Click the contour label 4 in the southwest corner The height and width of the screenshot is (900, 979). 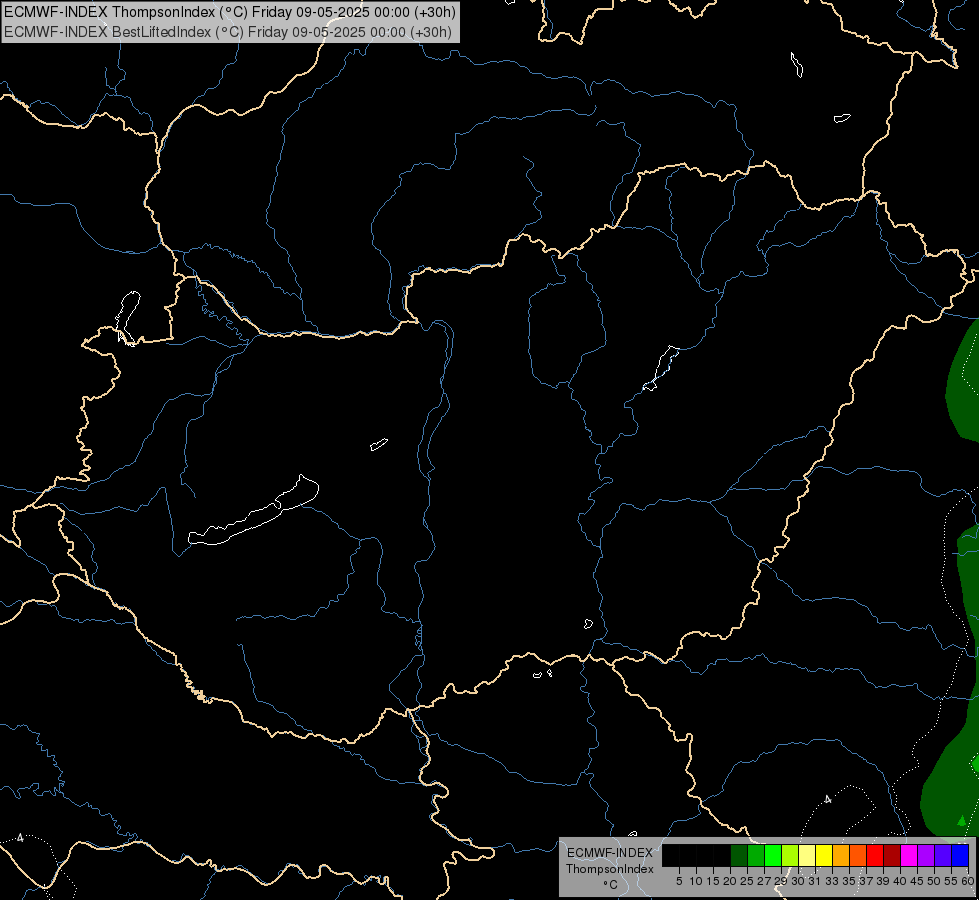click(x=21, y=838)
